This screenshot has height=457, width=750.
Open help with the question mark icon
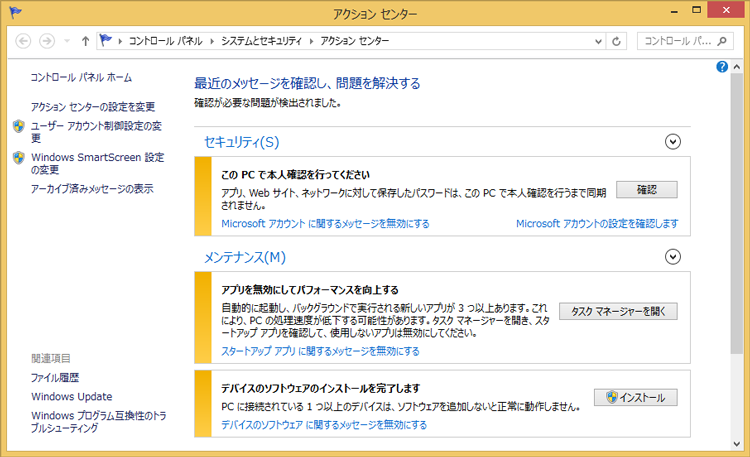(x=722, y=66)
